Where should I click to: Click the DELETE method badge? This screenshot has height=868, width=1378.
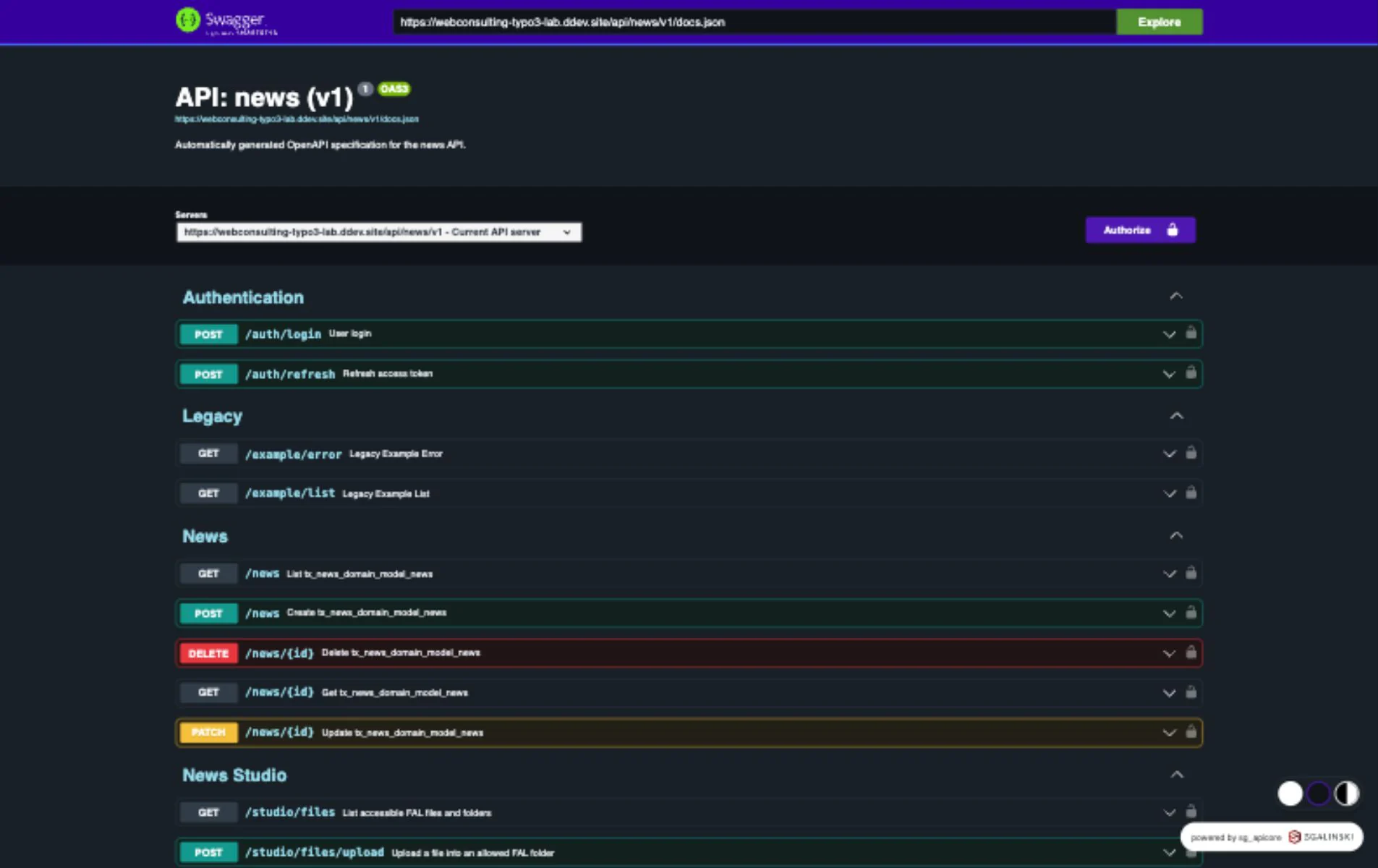coord(208,653)
